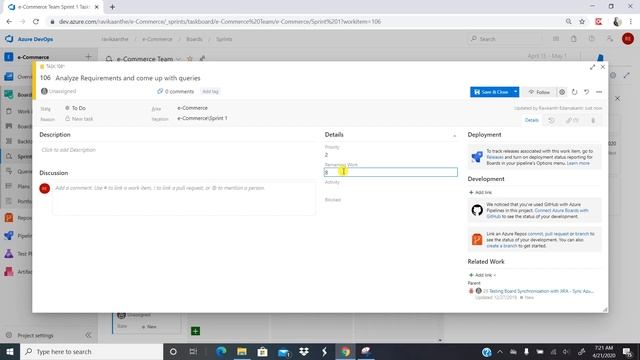The height and width of the screenshot is (360, 640).
Task: Open the Windows Start menu
Action: tap(9, 351)
